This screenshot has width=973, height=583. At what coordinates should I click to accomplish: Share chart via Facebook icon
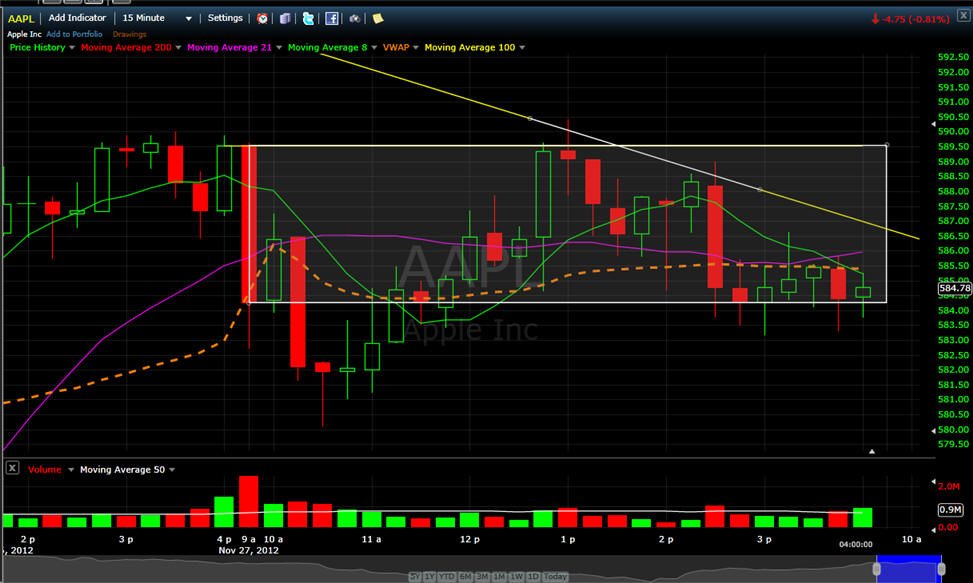[331, 19]
